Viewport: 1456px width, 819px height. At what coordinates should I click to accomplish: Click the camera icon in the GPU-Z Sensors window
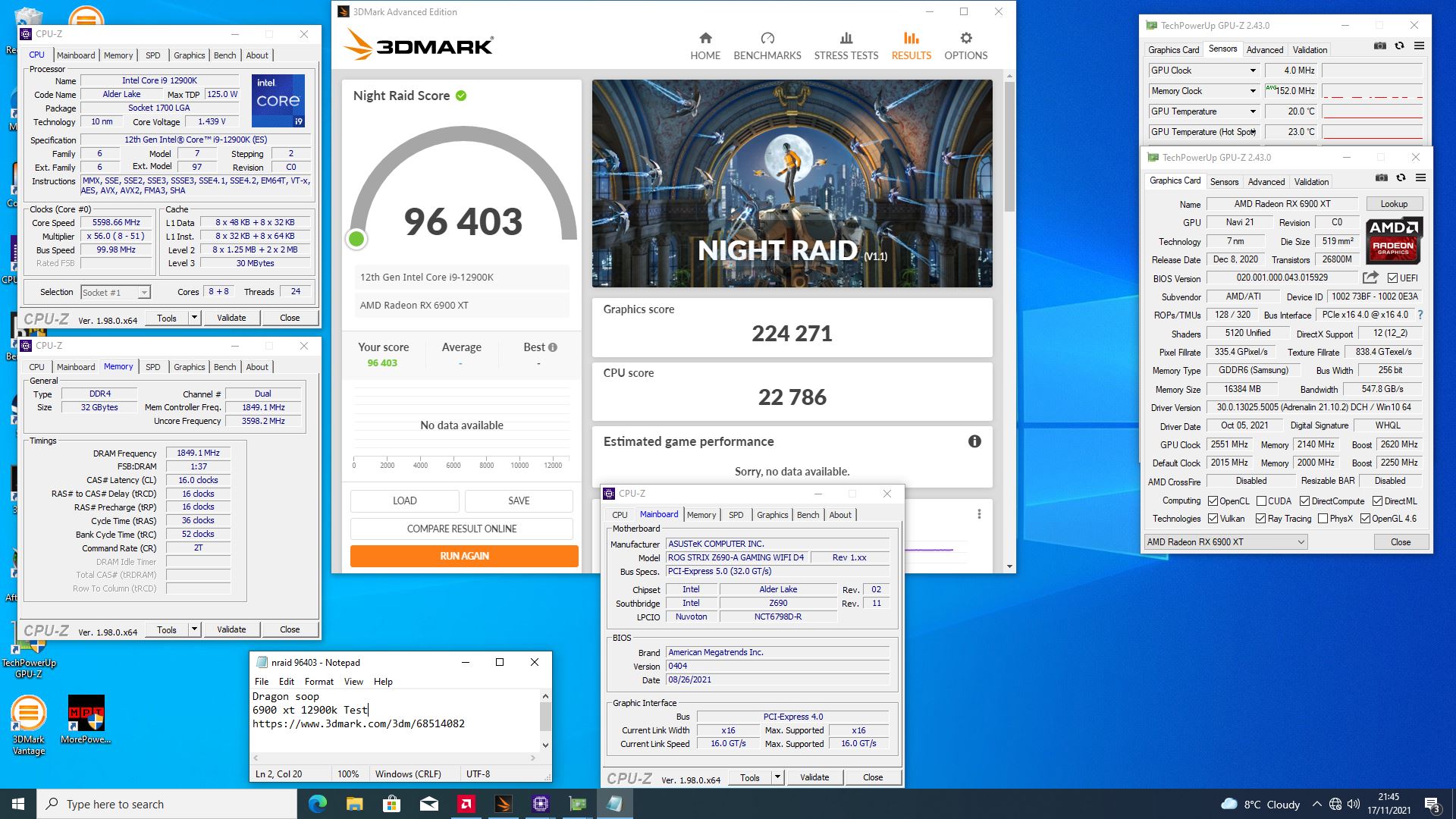point(1380,45)
